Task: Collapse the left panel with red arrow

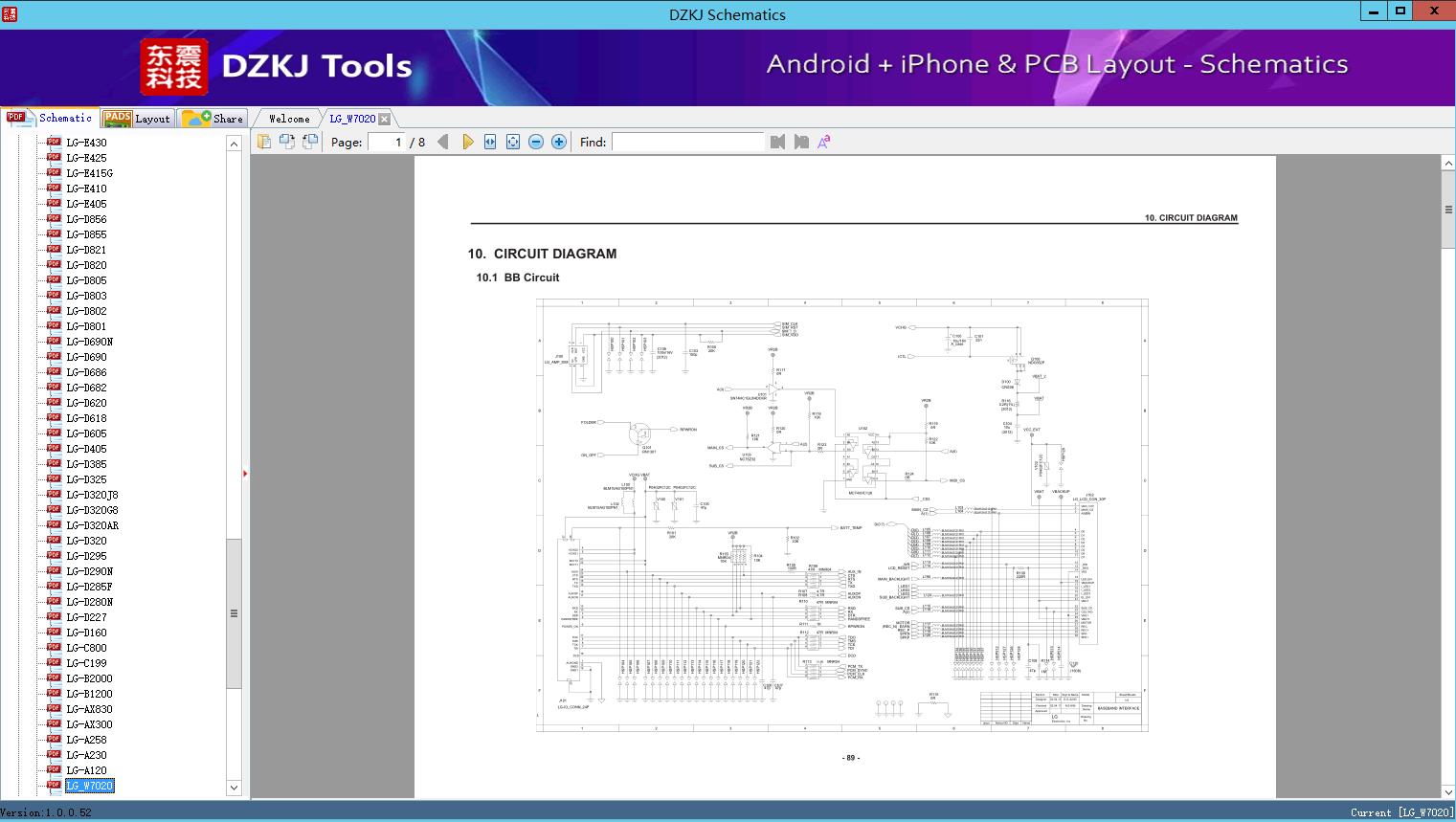Action: [245, 474]
